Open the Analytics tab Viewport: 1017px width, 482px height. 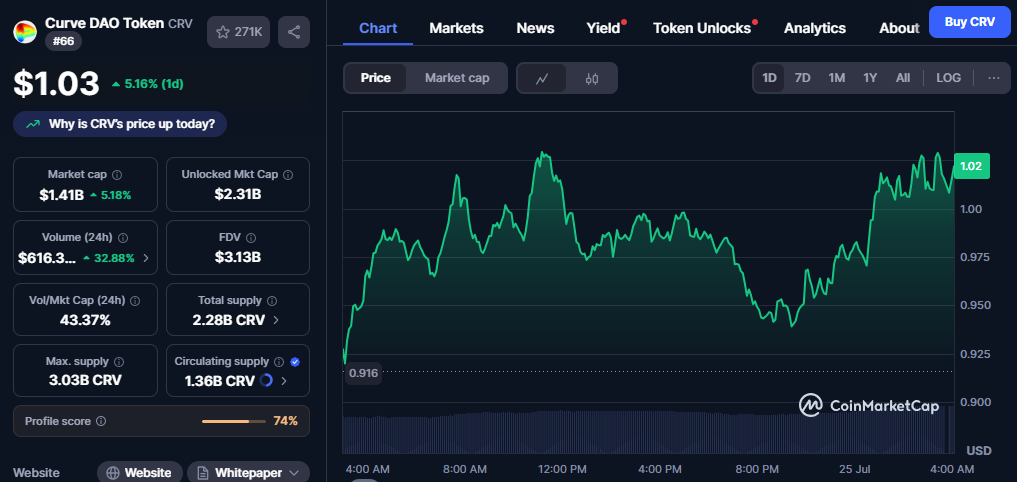[815, 29]
